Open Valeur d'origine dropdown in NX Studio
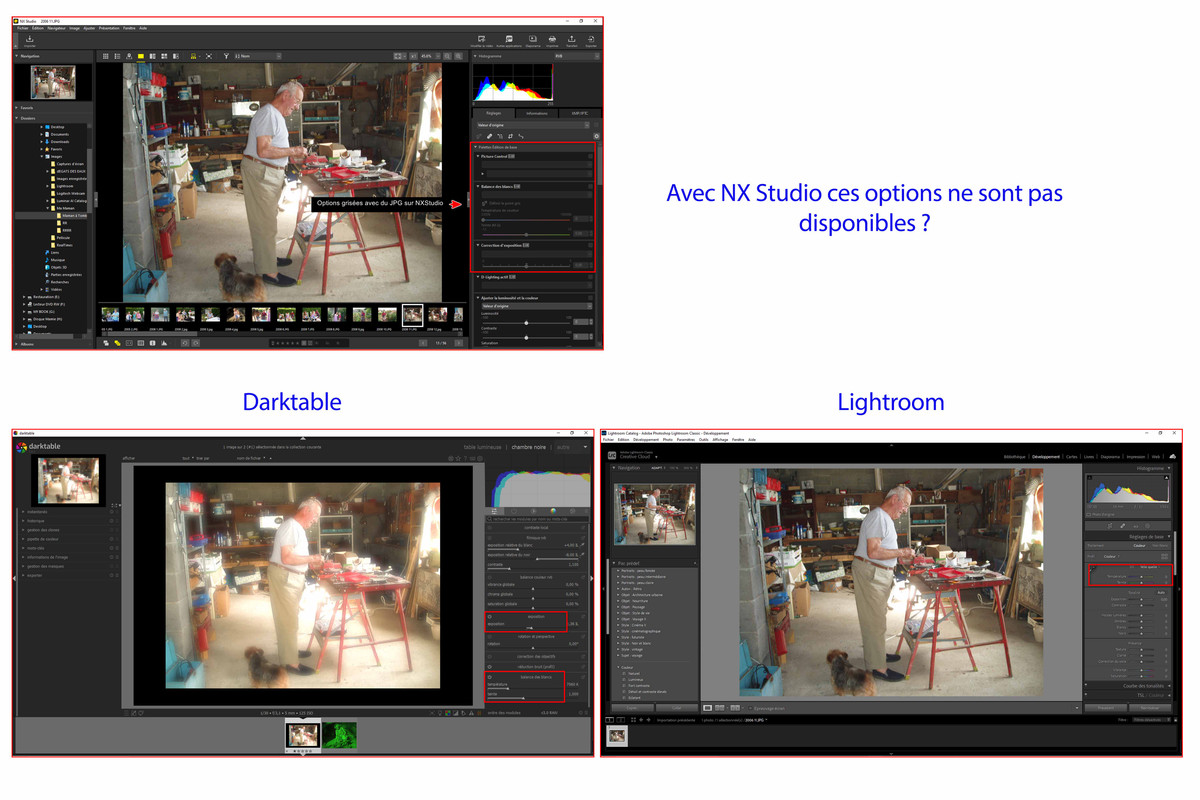Viewport: 1200px width, 800px height. 533,125
